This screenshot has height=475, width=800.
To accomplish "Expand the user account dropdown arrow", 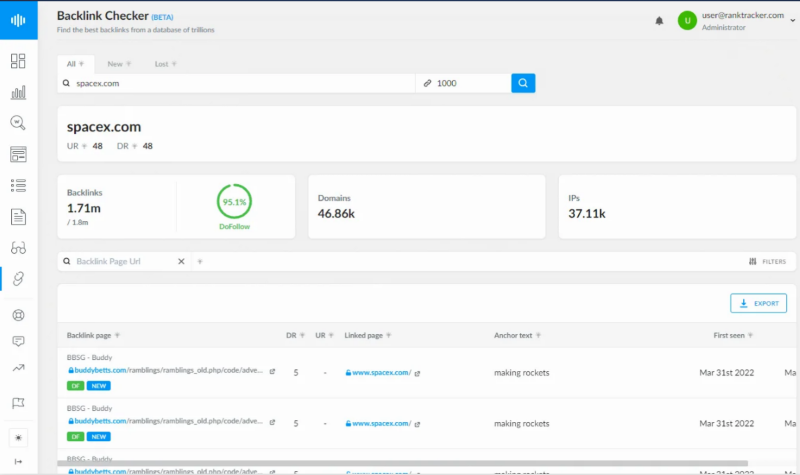I will point(792,21).
